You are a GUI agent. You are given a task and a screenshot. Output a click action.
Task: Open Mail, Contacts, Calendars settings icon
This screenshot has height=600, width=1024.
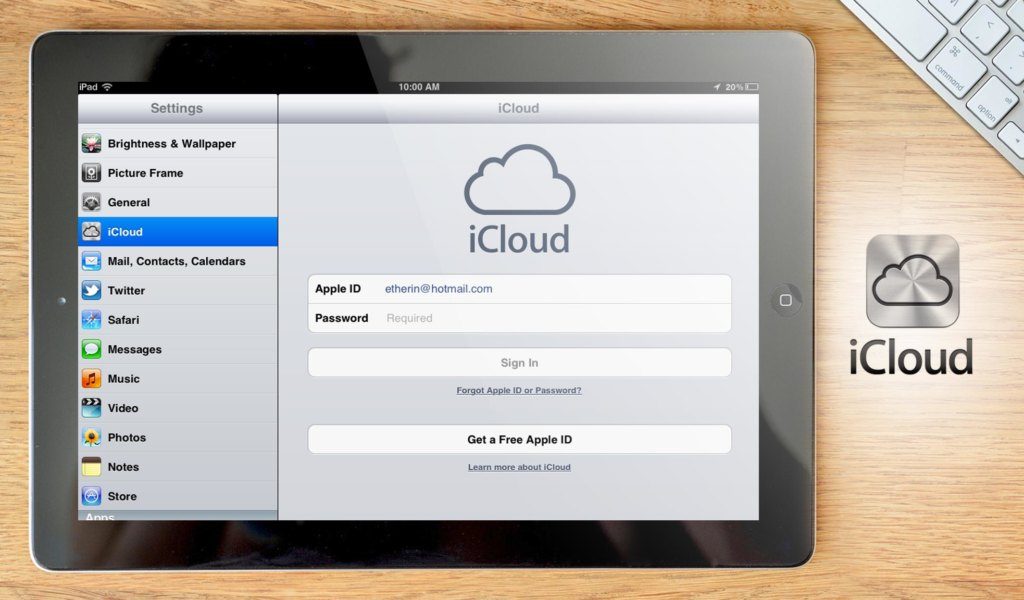92,261
